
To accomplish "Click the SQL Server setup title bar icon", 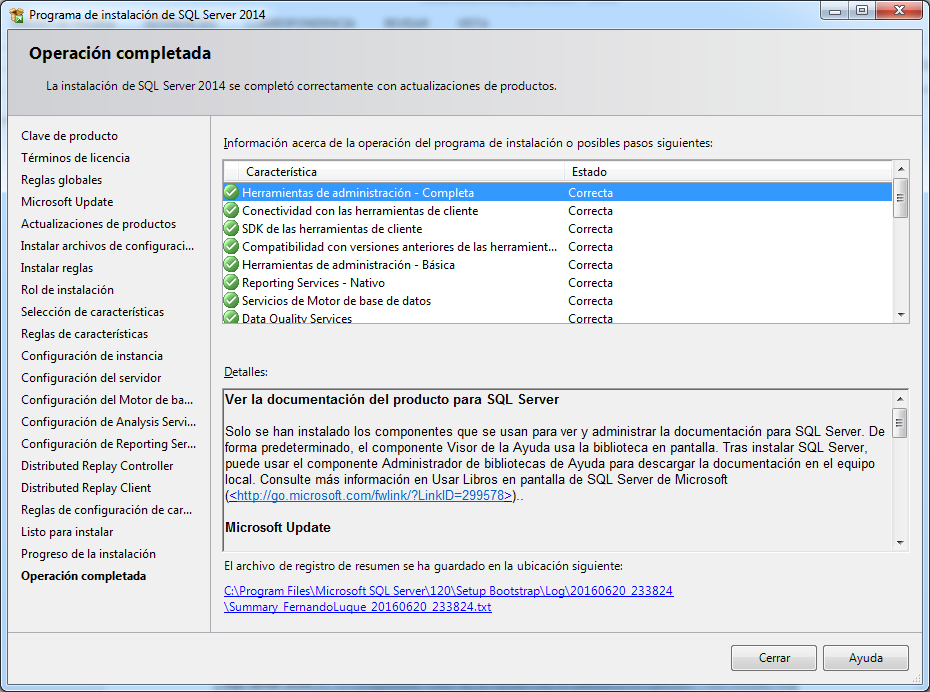I will [x=16, y=14].
